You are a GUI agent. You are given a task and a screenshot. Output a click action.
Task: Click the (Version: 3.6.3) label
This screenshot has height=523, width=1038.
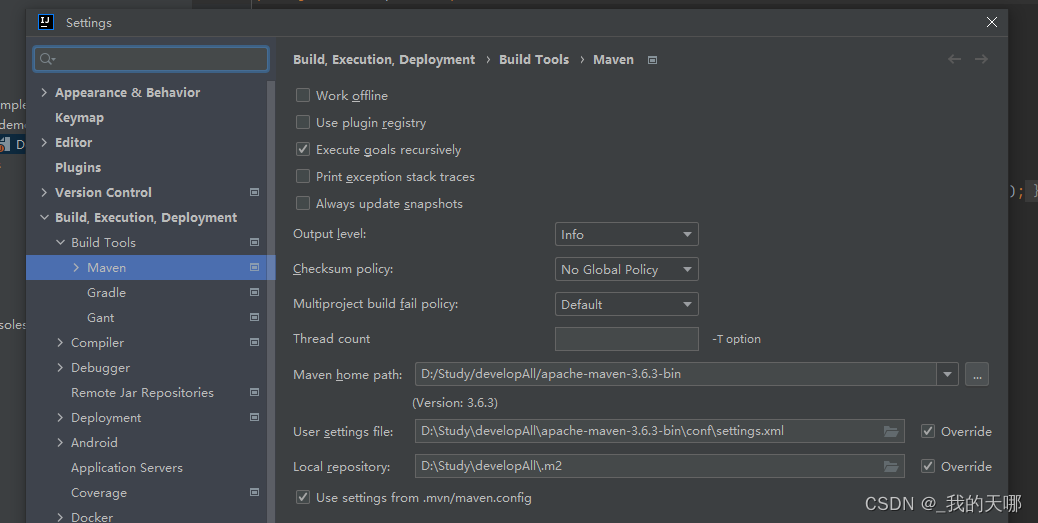click(455, 403)
